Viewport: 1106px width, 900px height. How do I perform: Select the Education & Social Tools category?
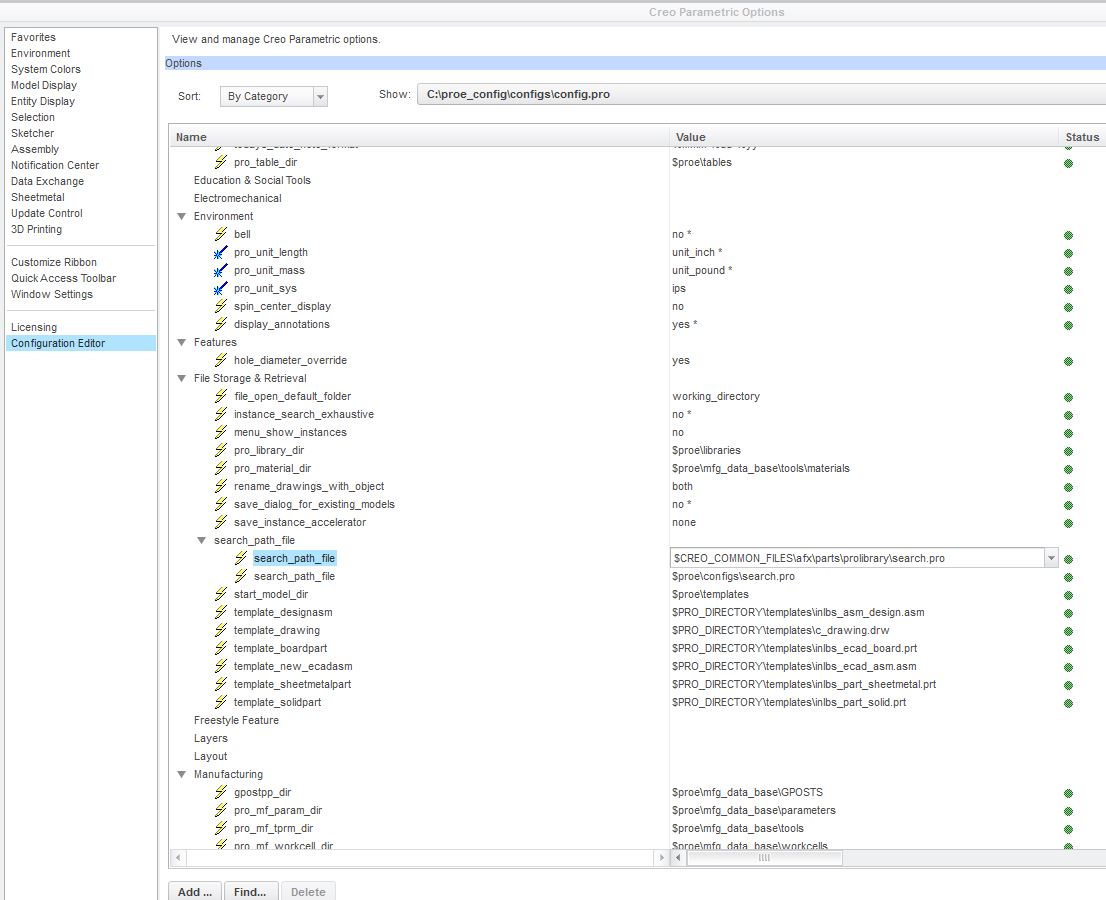252,180
